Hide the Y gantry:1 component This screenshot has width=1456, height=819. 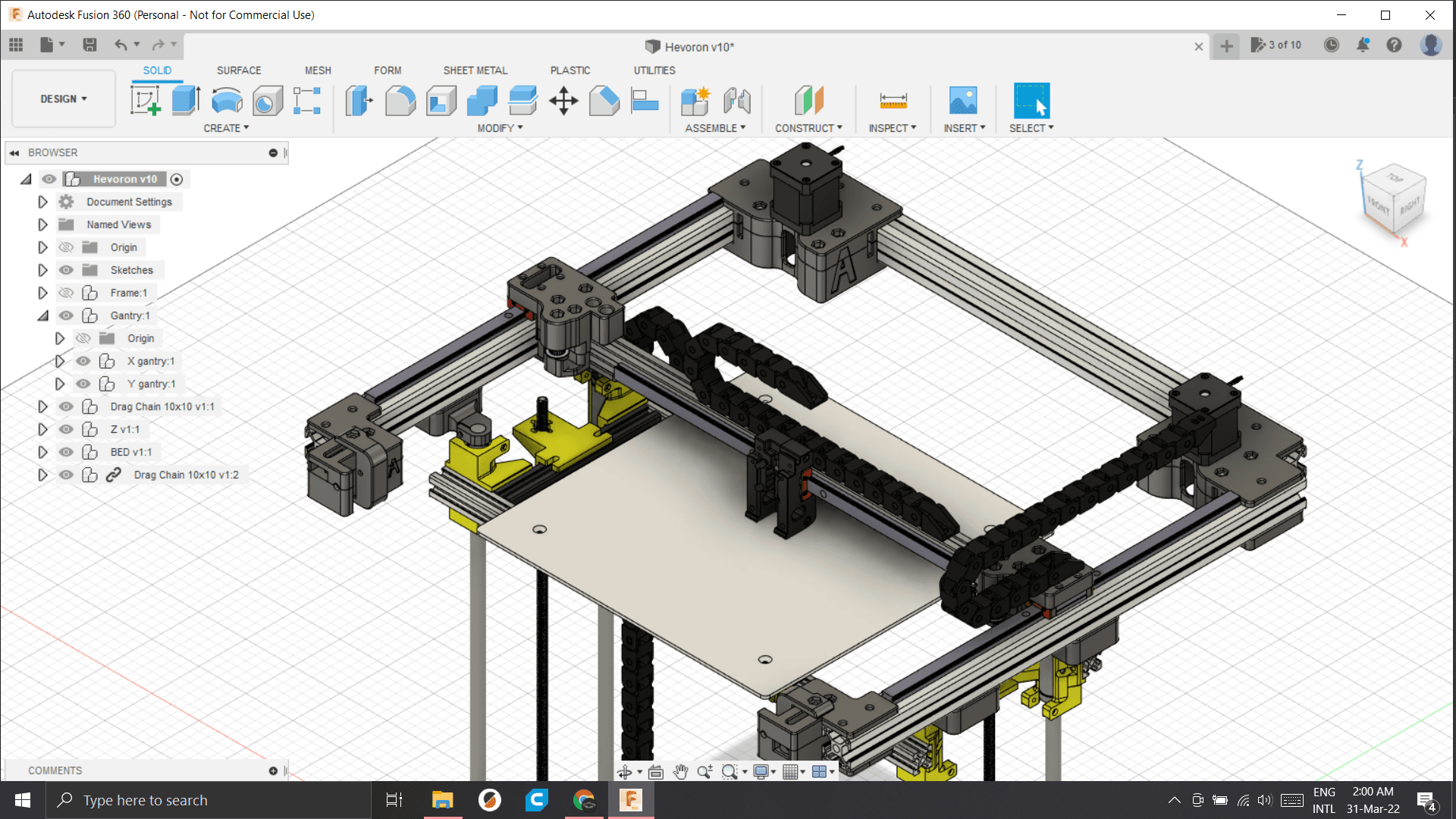point(83,384)
